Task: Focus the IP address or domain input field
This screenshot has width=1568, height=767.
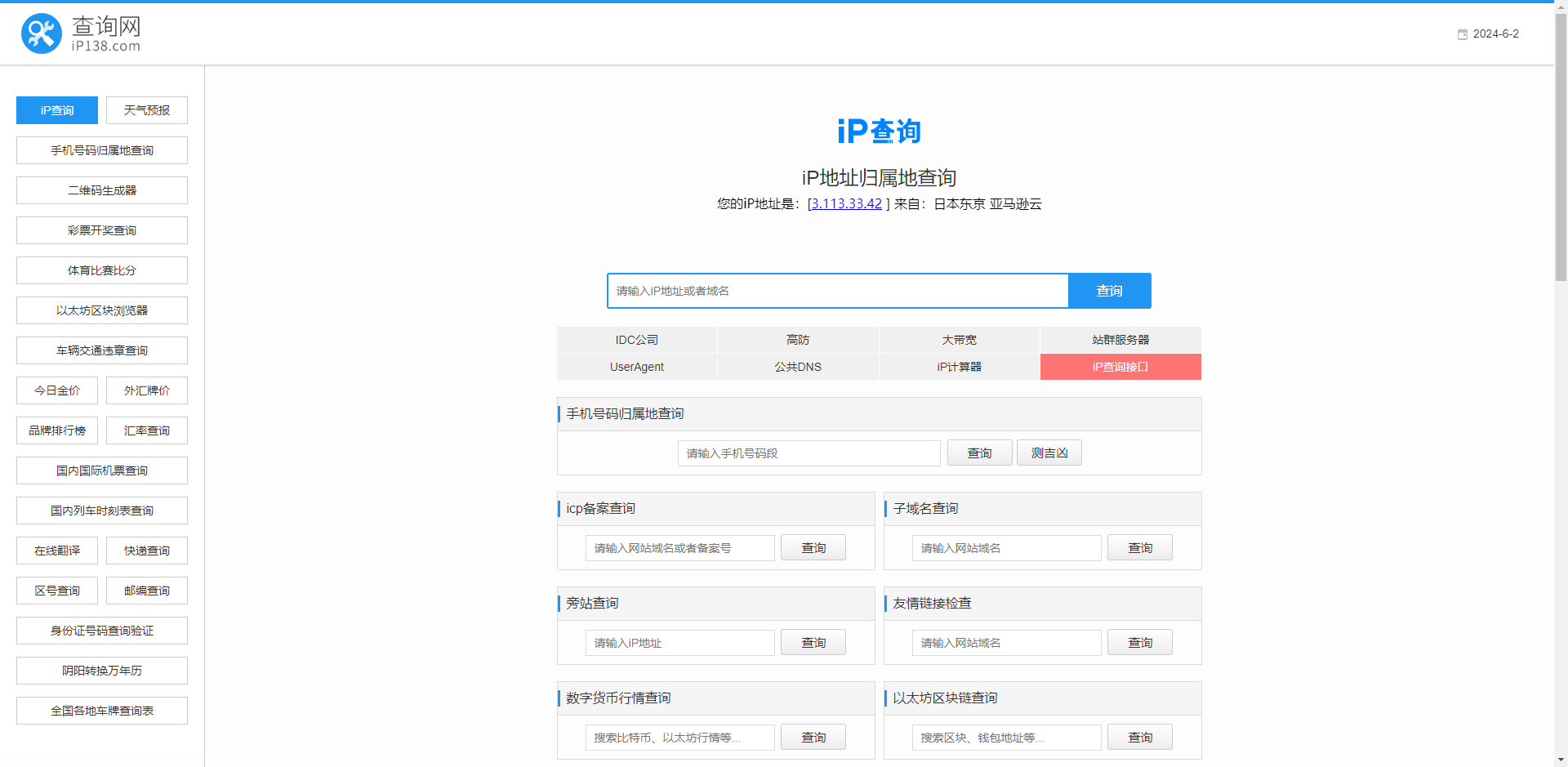Action: [x=837, y=291]
